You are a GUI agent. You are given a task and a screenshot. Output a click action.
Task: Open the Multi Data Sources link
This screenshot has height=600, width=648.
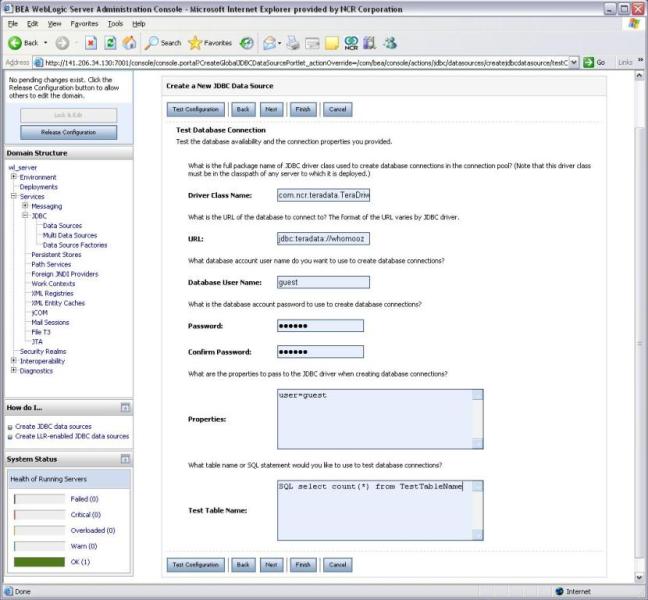tap(70, 235)
